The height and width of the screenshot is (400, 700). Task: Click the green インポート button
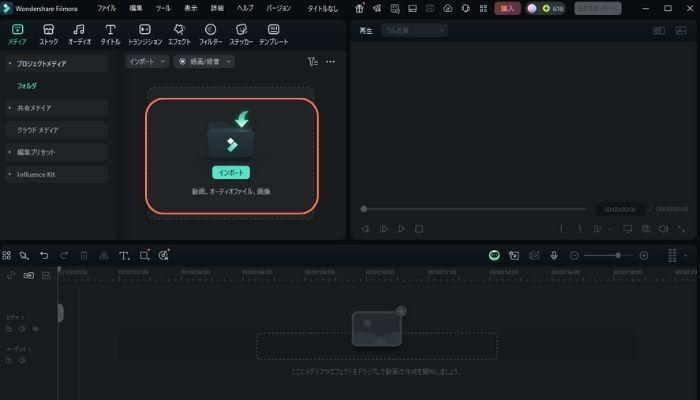(x=231, y=172)
